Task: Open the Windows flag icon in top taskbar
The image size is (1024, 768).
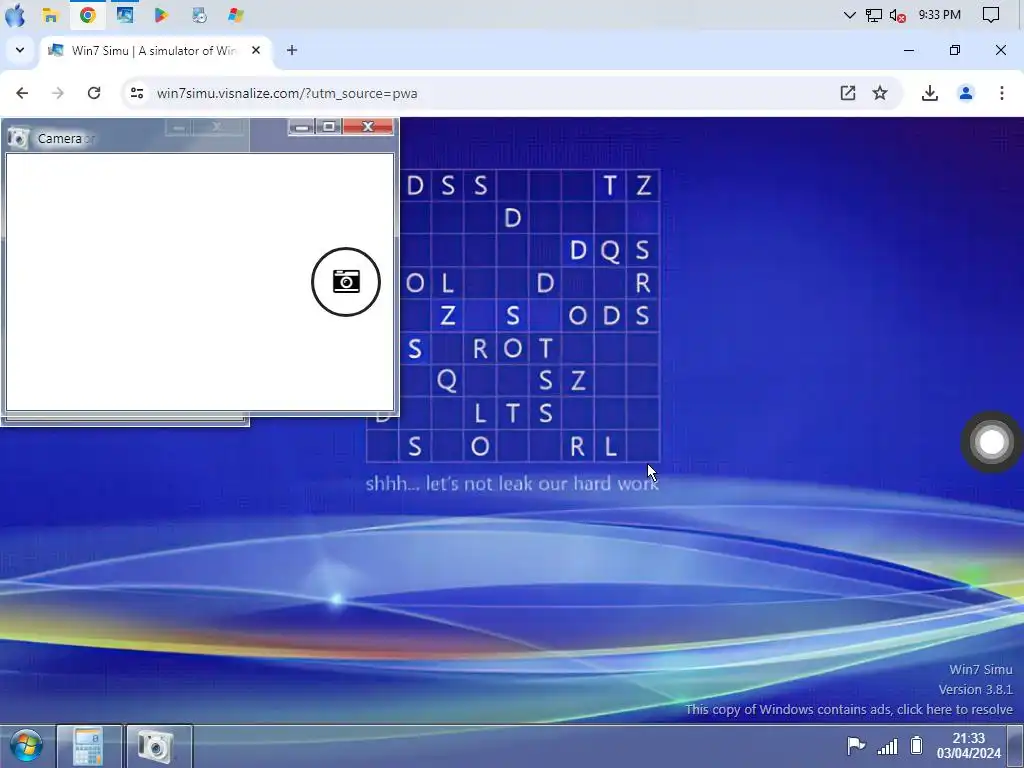Action: coord(236,15)
